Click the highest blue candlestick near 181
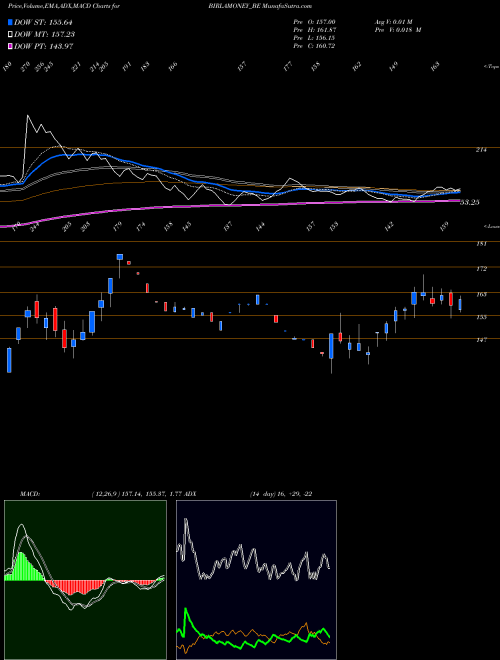500x660 pixels. pos(120,257)
